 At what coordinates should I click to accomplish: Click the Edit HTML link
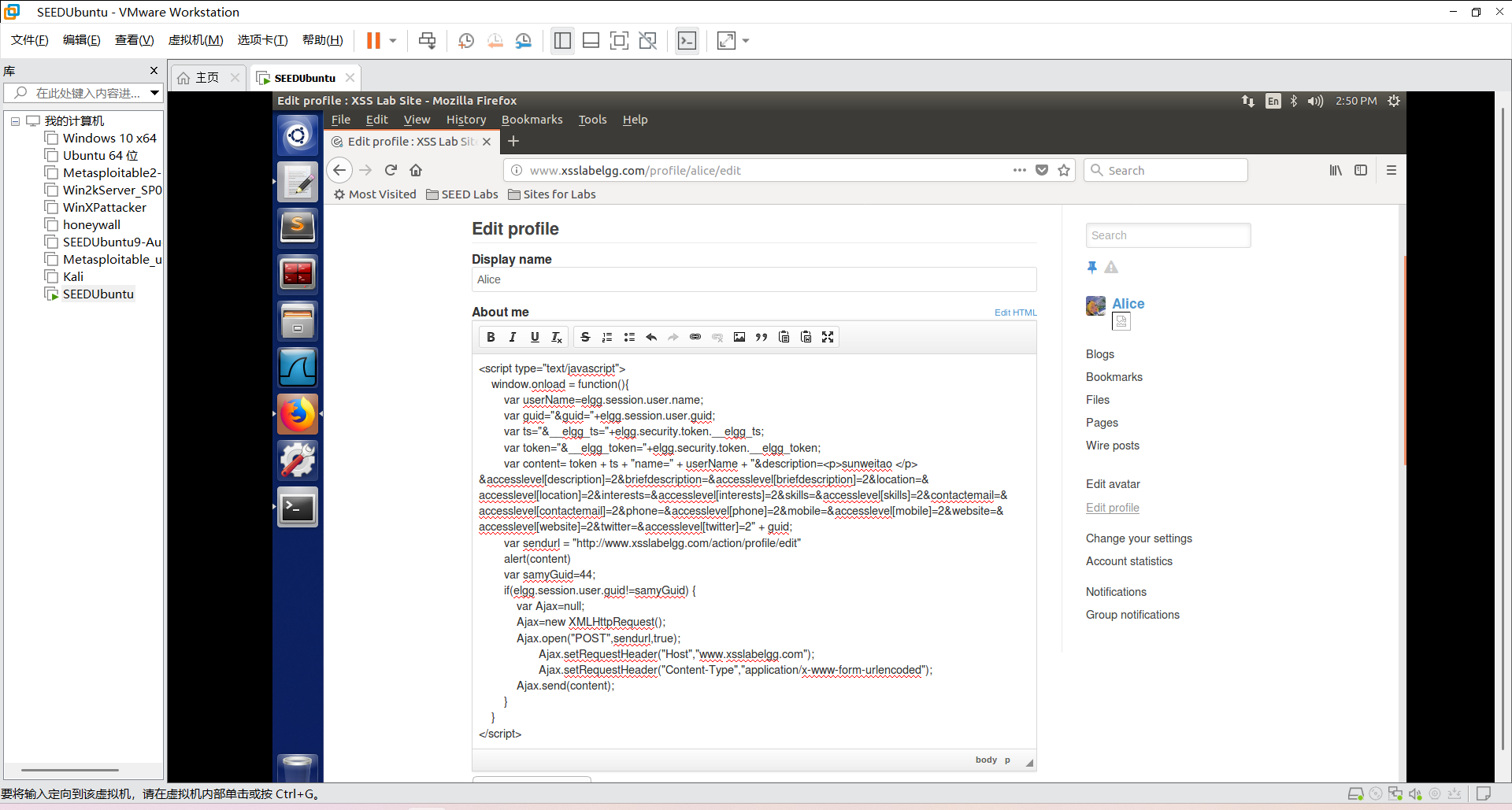(1016, 313)
